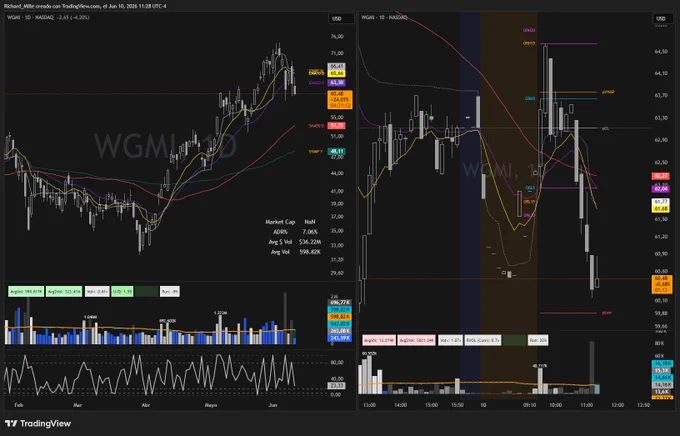Select the 542,03K volume label
Image resolution: width=680 pixels, height=436 pixels.
pyautogui.click(x=340, y=324)
